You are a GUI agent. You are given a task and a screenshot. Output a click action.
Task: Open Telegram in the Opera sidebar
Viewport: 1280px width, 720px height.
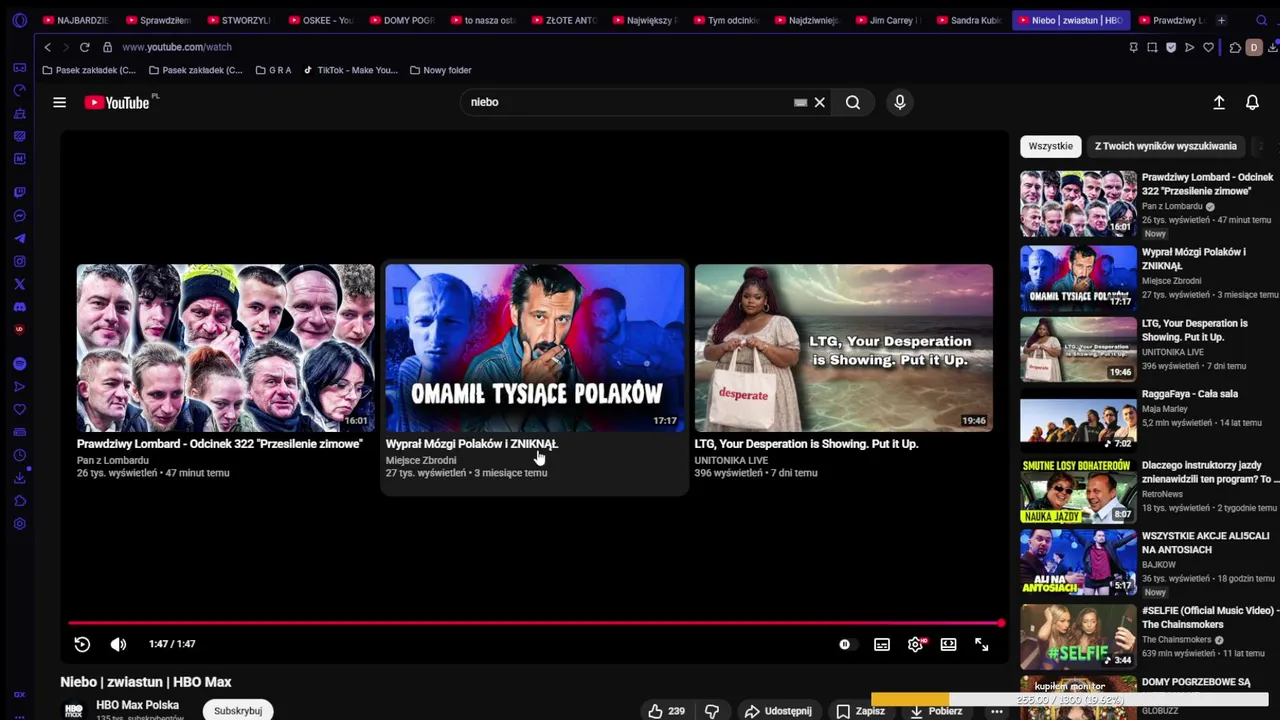point(19,239)
